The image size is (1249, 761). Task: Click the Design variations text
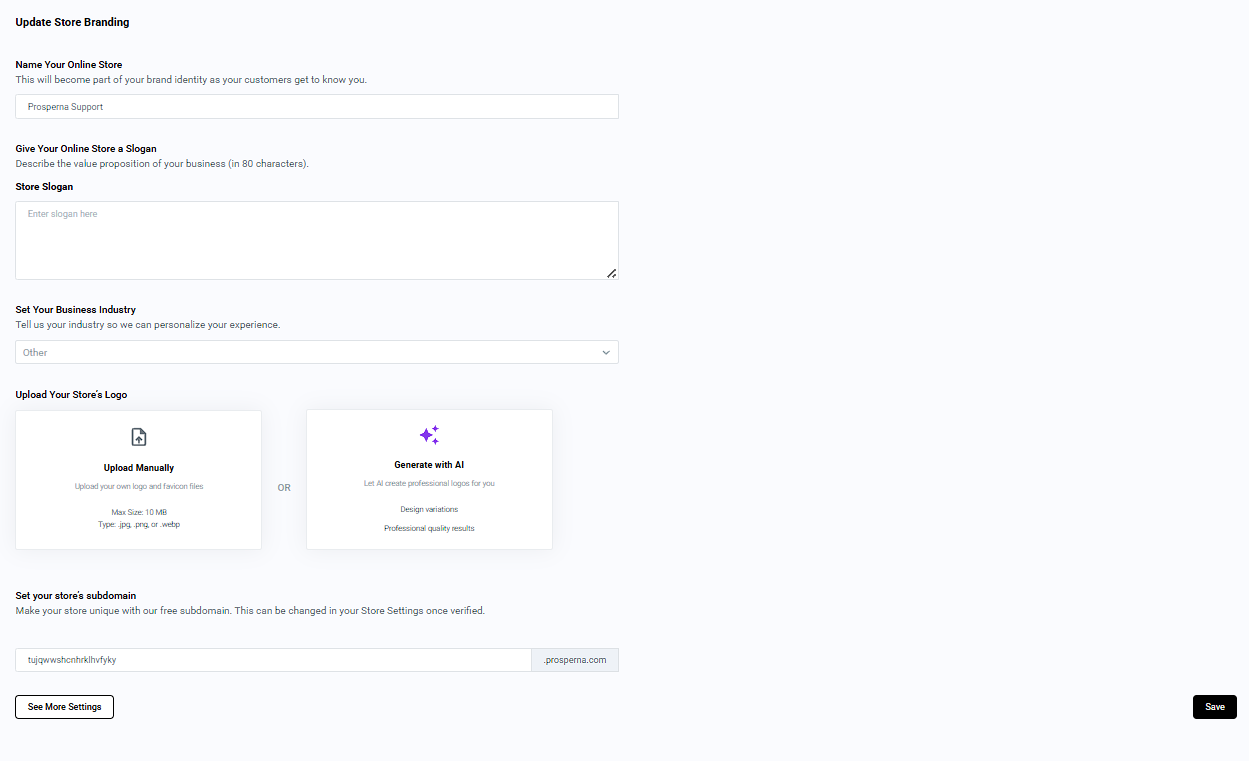click(x=429, y=509)
